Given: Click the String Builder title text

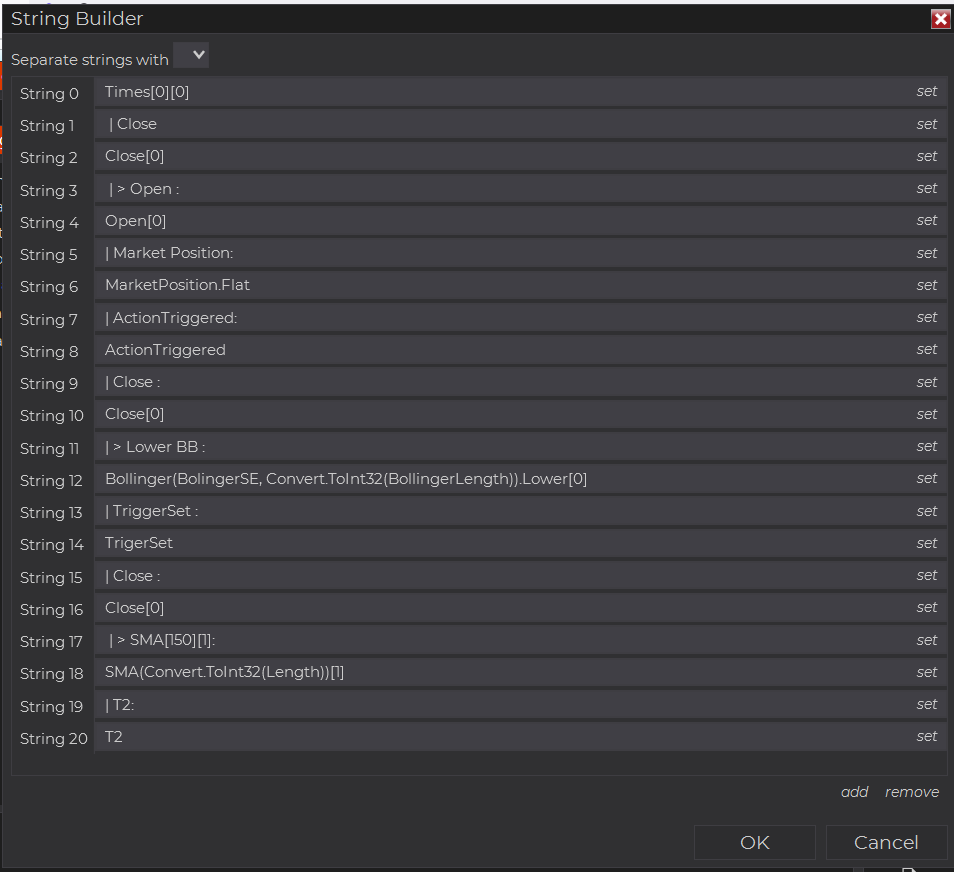Looking at the screenshot, I should [x=77, y=19].
